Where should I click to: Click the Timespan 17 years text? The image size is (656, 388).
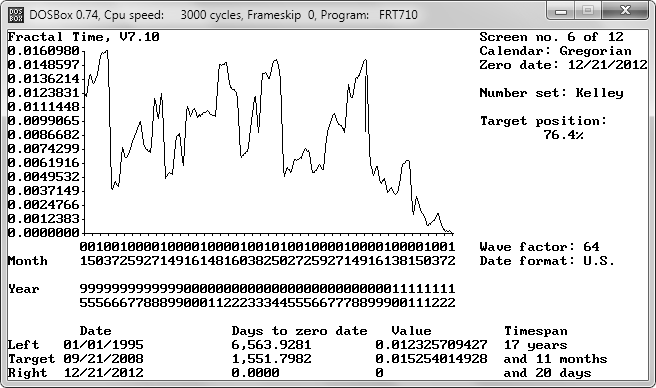pos(536,345)
